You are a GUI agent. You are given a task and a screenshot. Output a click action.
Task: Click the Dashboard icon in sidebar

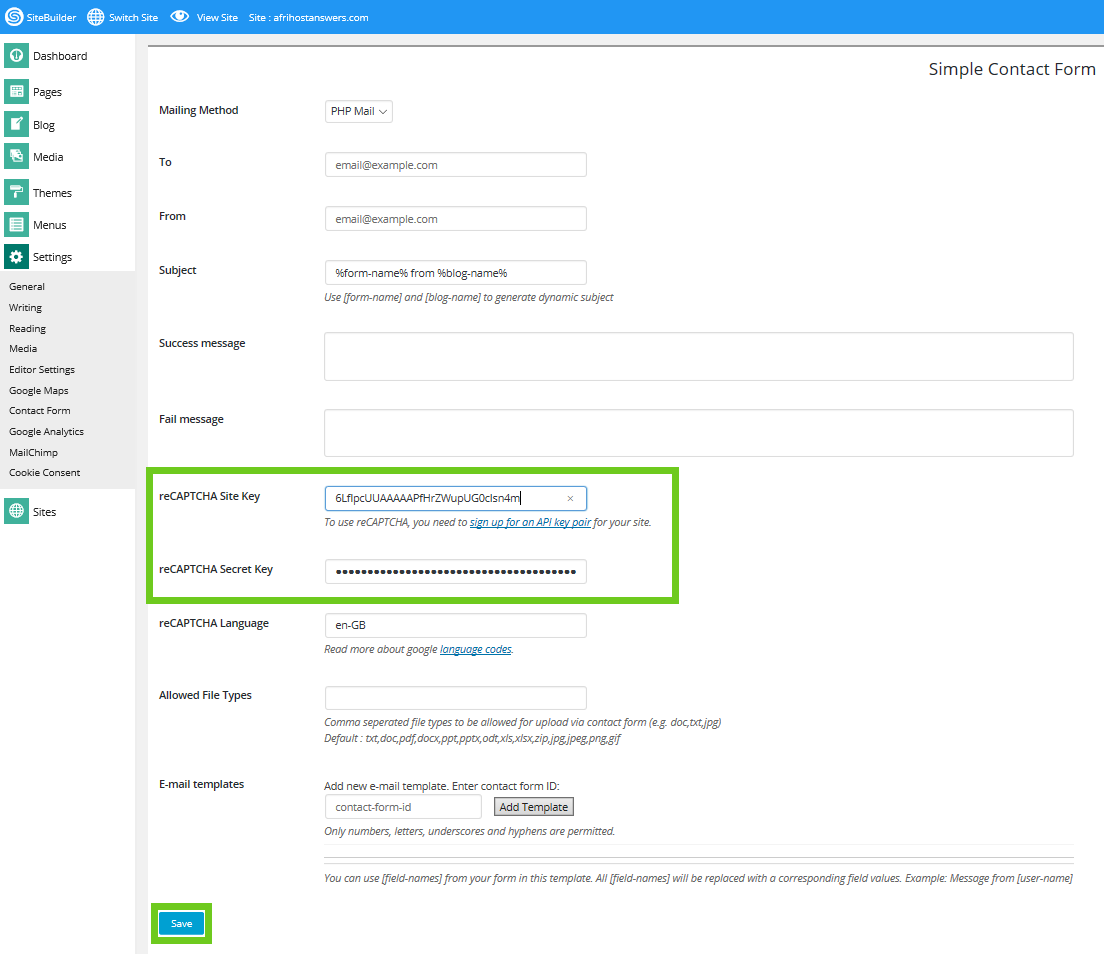click(16, 56)
